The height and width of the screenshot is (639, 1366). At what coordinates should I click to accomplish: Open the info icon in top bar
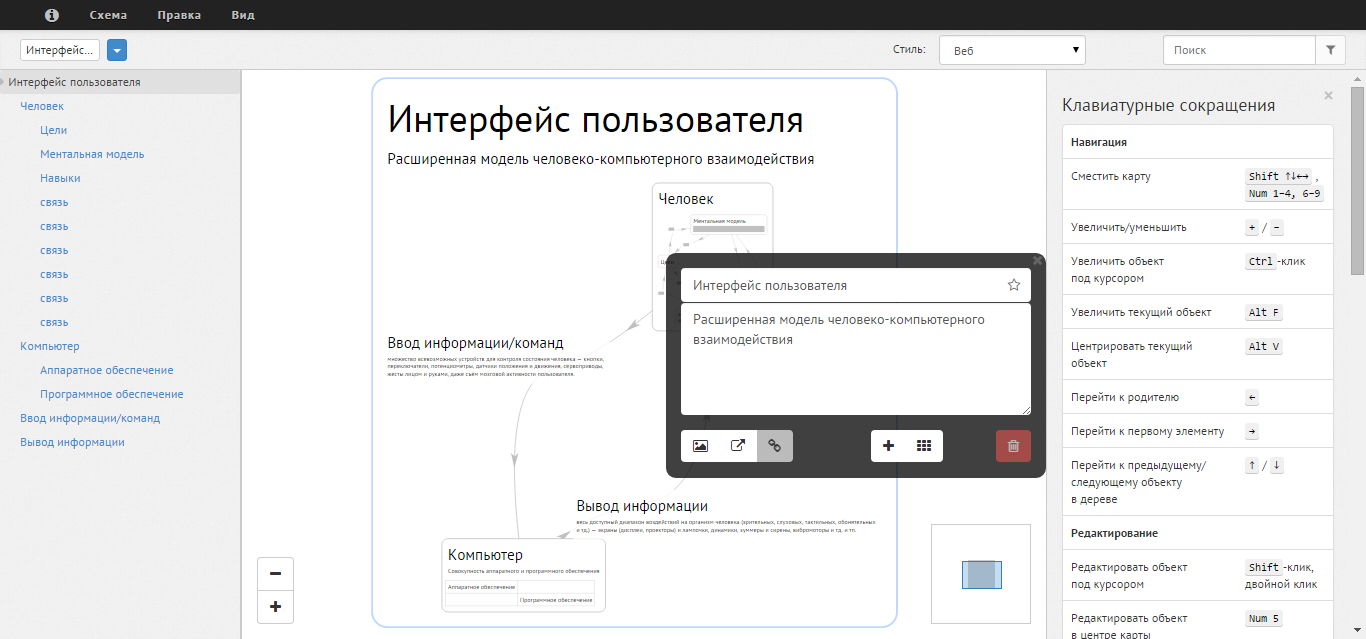tap(52, 15)
